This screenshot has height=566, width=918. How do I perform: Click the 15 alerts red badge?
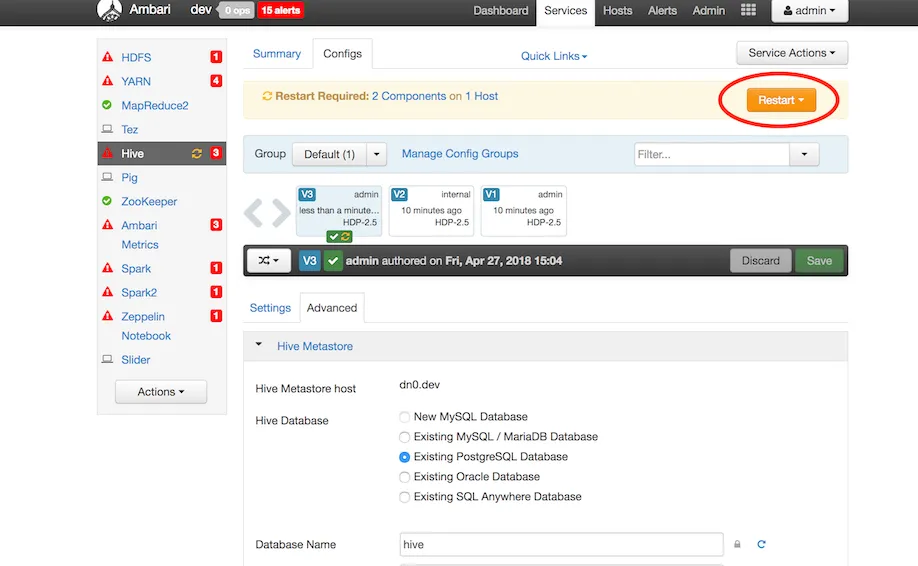(280, 10)
